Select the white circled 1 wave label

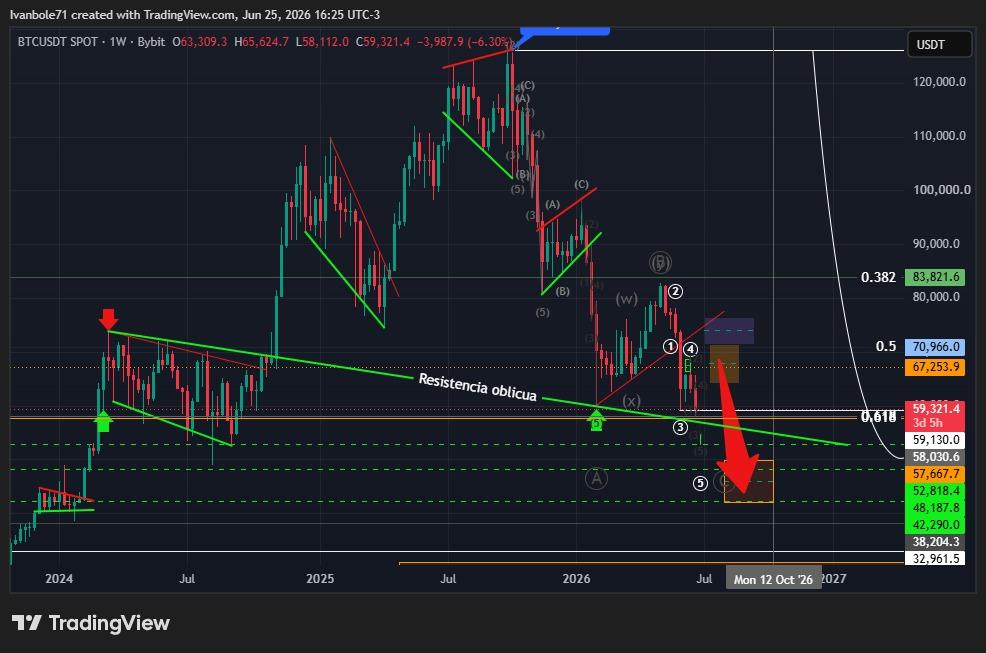[670, 347]
